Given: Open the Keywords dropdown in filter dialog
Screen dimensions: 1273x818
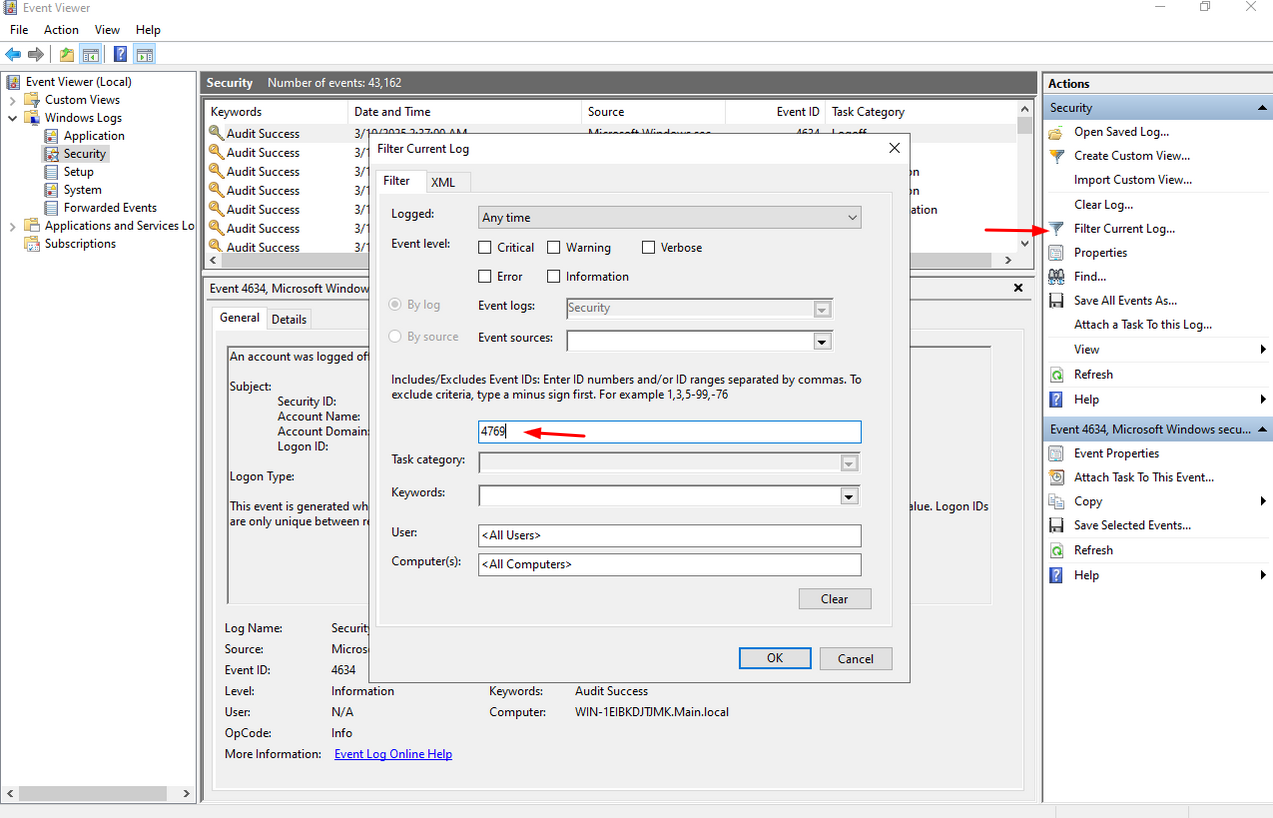Looking at the screenshot, I should [849, 496].
